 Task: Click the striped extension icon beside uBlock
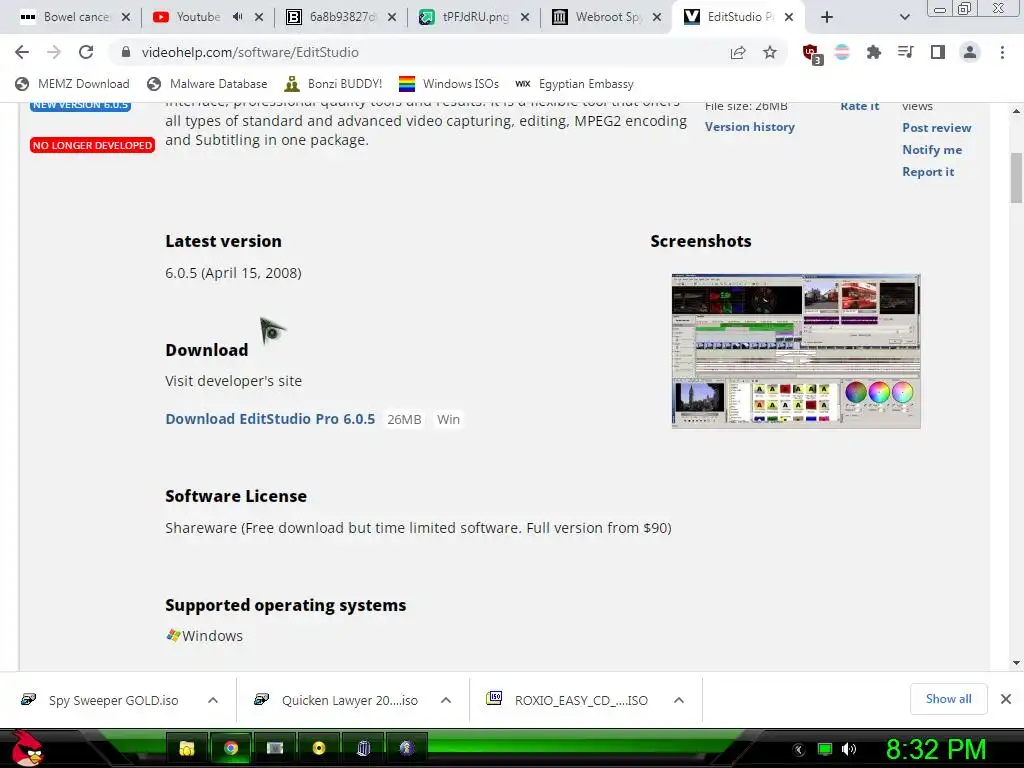(842, 52)
